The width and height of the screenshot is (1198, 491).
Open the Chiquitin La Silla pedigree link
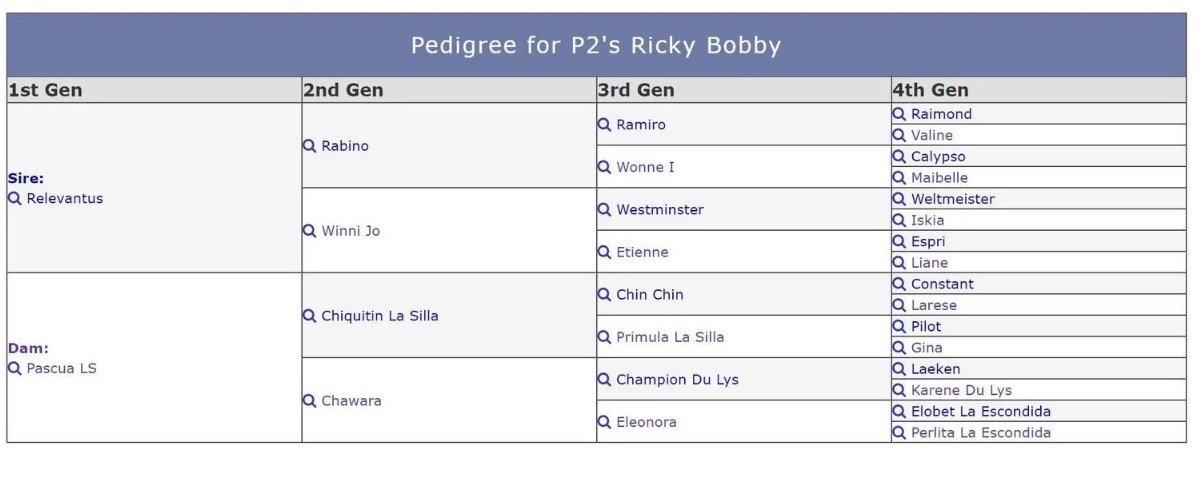(x=380, y=315)
